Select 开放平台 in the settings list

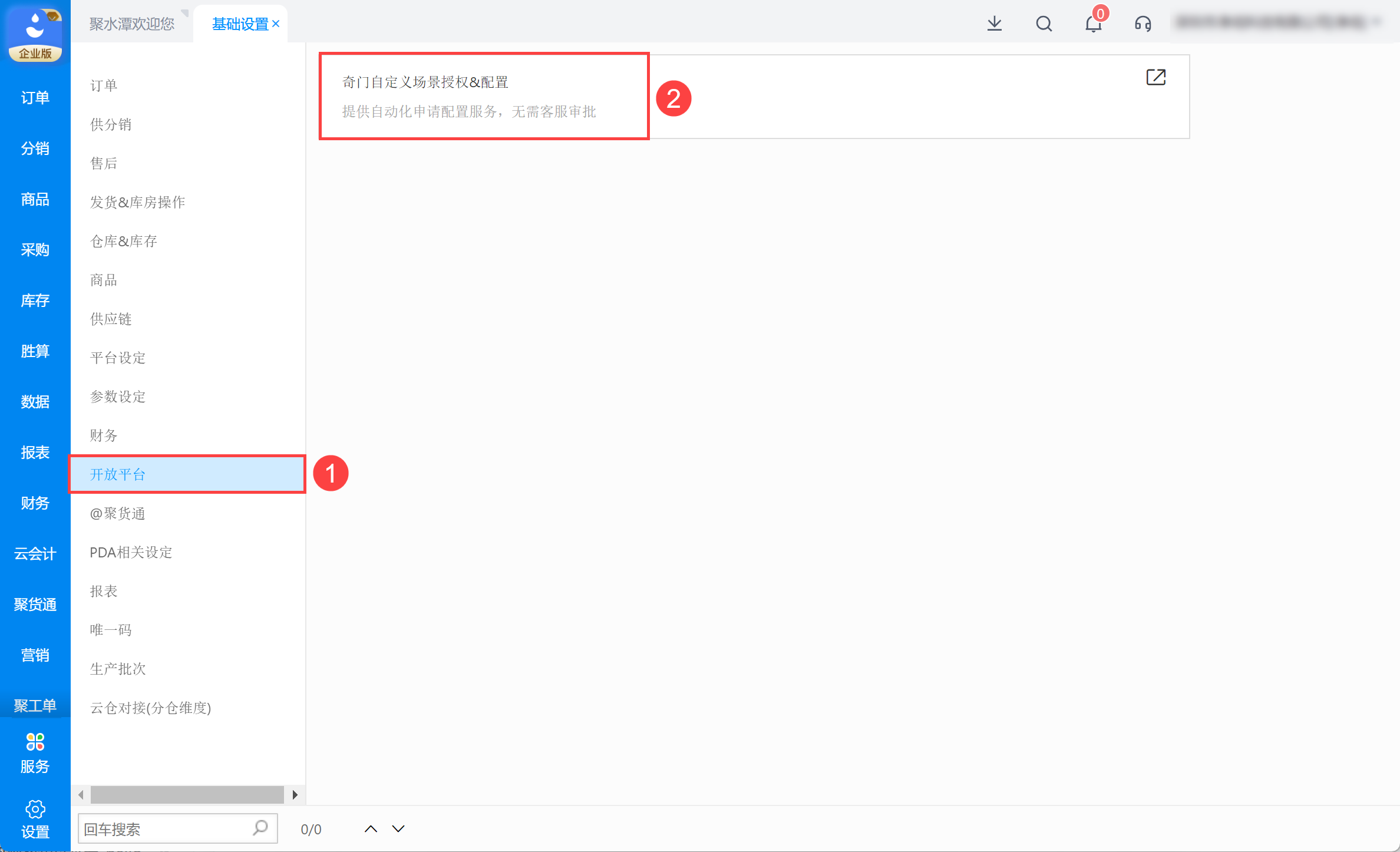click(x=118, y=474)
